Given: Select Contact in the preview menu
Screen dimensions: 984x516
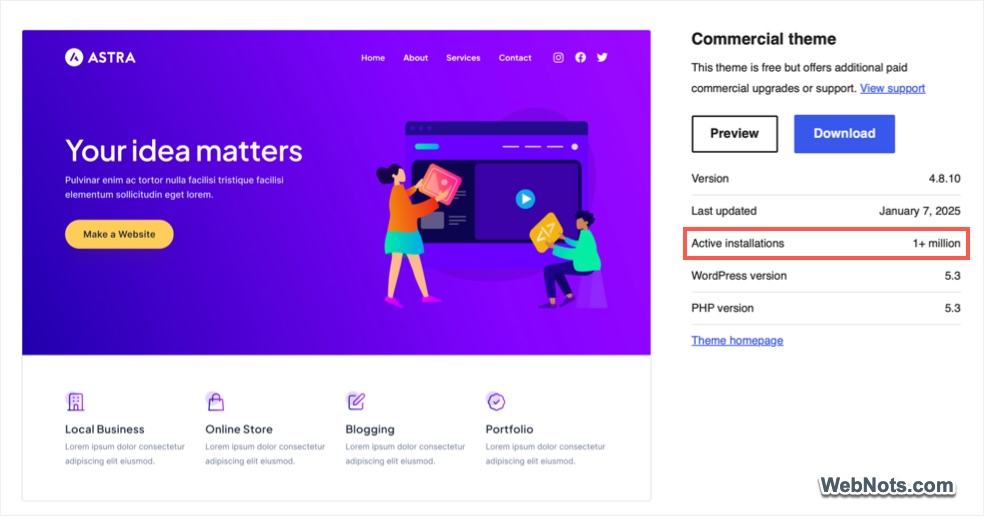Looking at the screenshot, I should click(x=515, y=58).
